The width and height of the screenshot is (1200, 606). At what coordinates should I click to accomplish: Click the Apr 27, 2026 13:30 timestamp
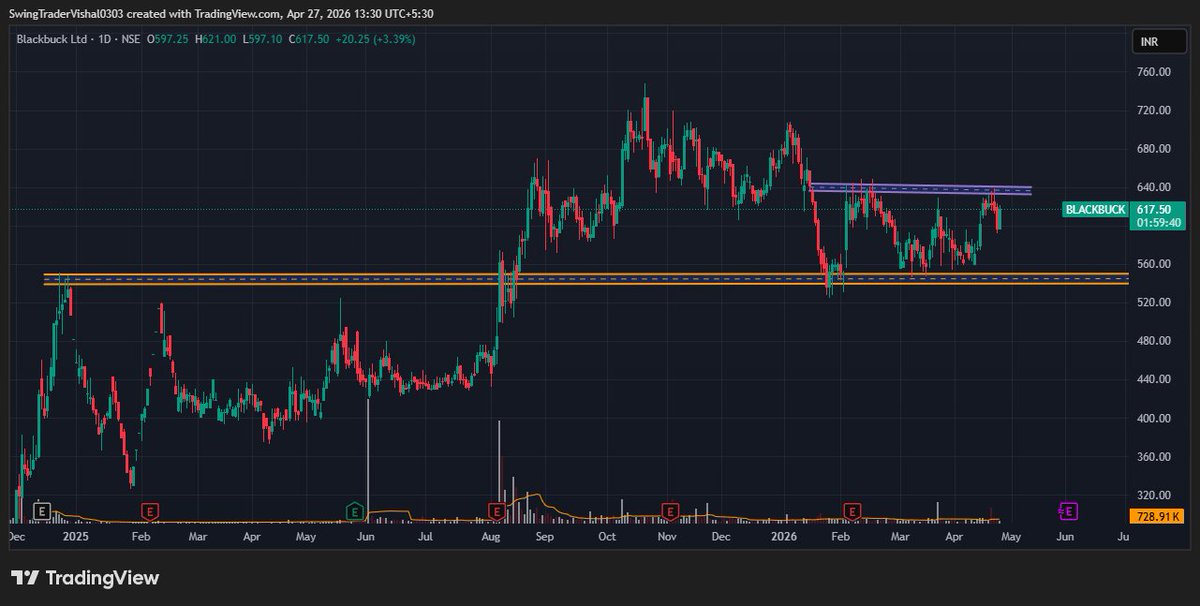pyautogui.click(x=360, y=13)
